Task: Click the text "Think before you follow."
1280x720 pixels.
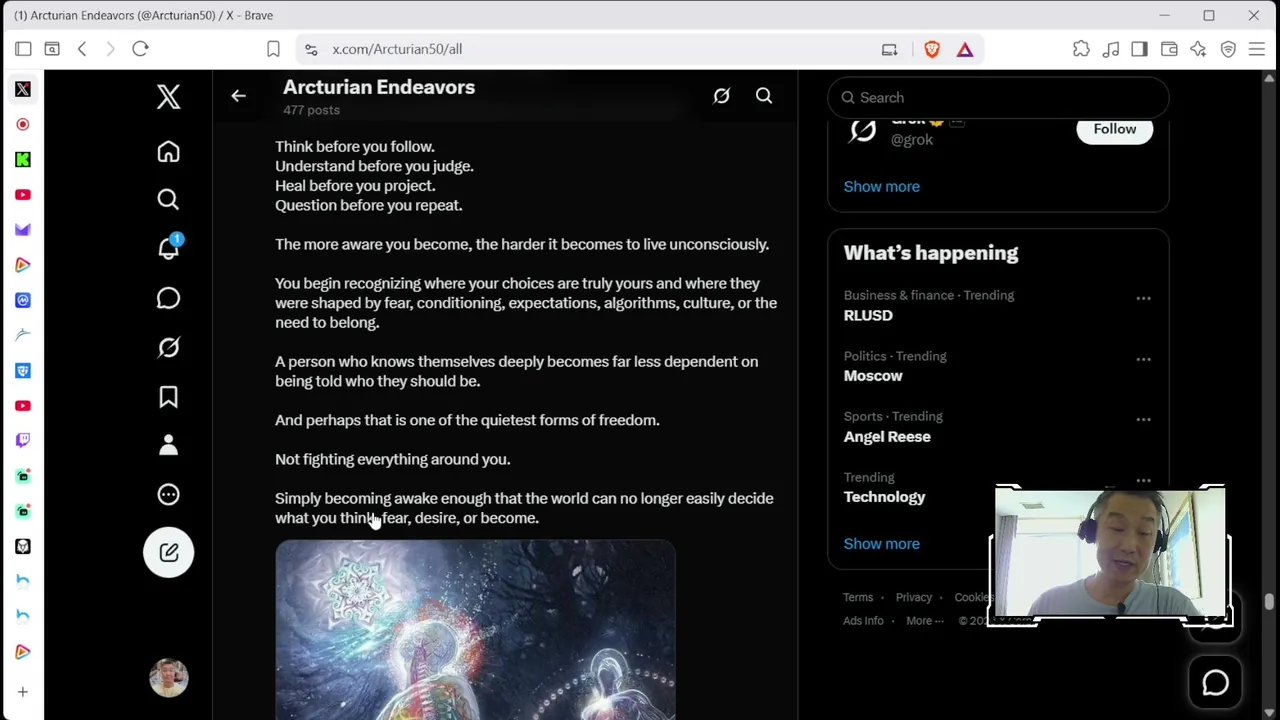Action: click(x=355, y=147)
